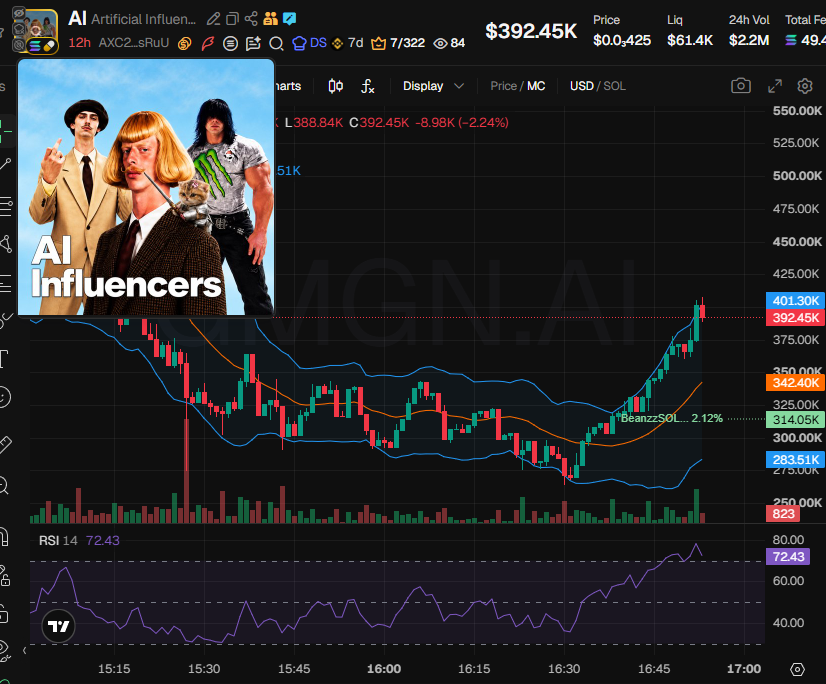Click the Price $0.0₃425 stat
The height and width of the screenshot is (684, 826).
pos(622,30)
